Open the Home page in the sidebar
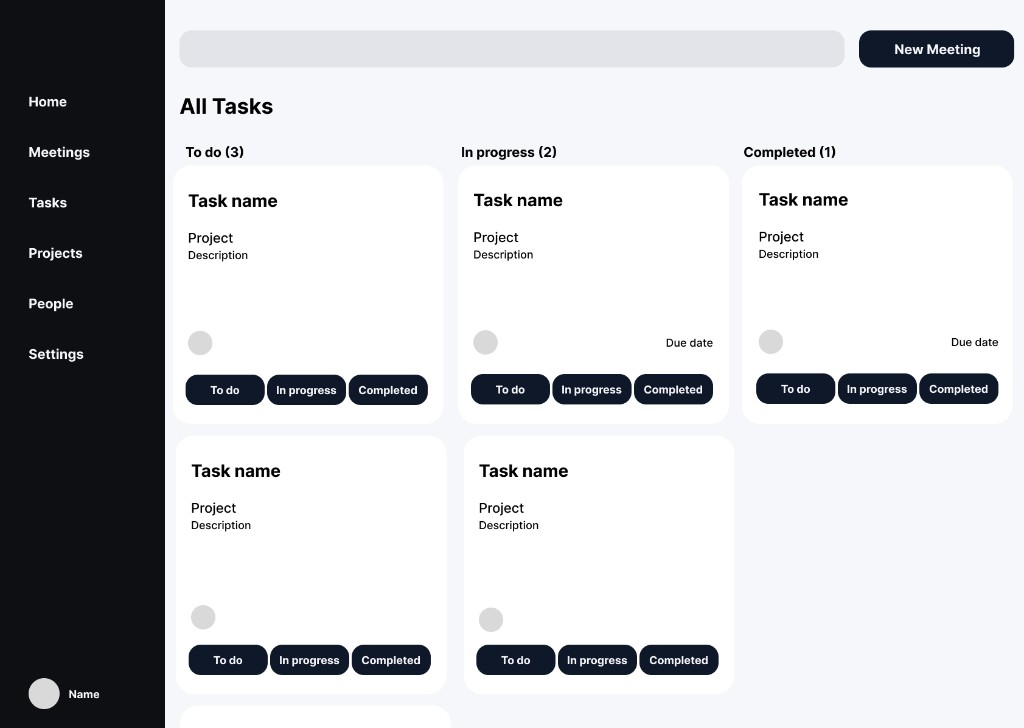 [x=47, y=102]
